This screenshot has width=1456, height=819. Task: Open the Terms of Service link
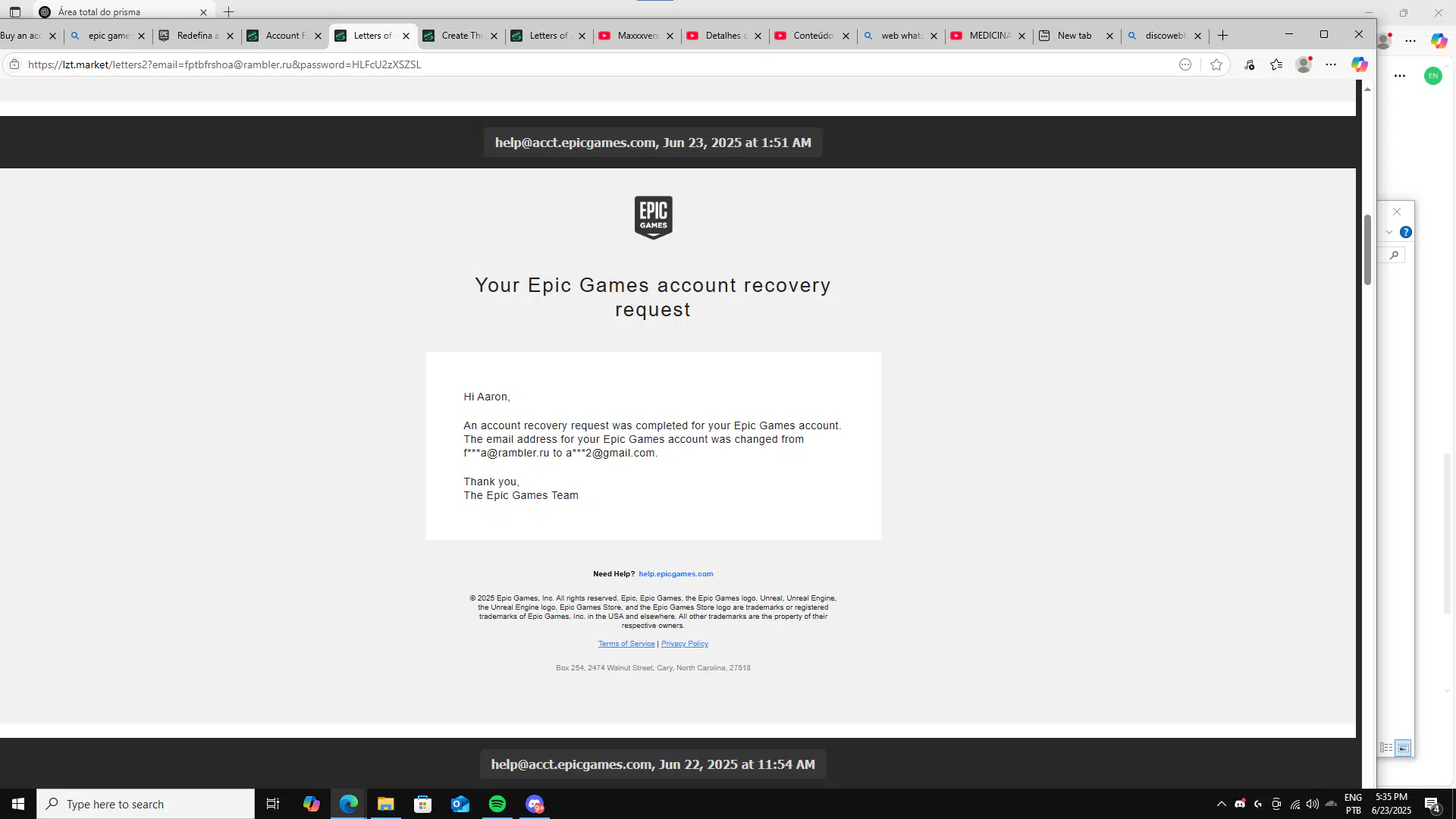[x=626, y=644]
